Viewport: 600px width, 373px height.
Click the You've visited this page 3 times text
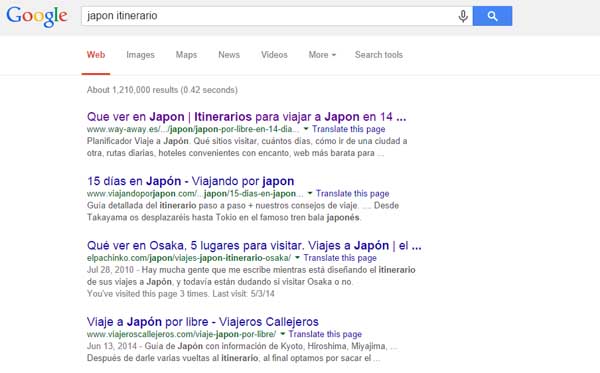click(x=181, y=294)
